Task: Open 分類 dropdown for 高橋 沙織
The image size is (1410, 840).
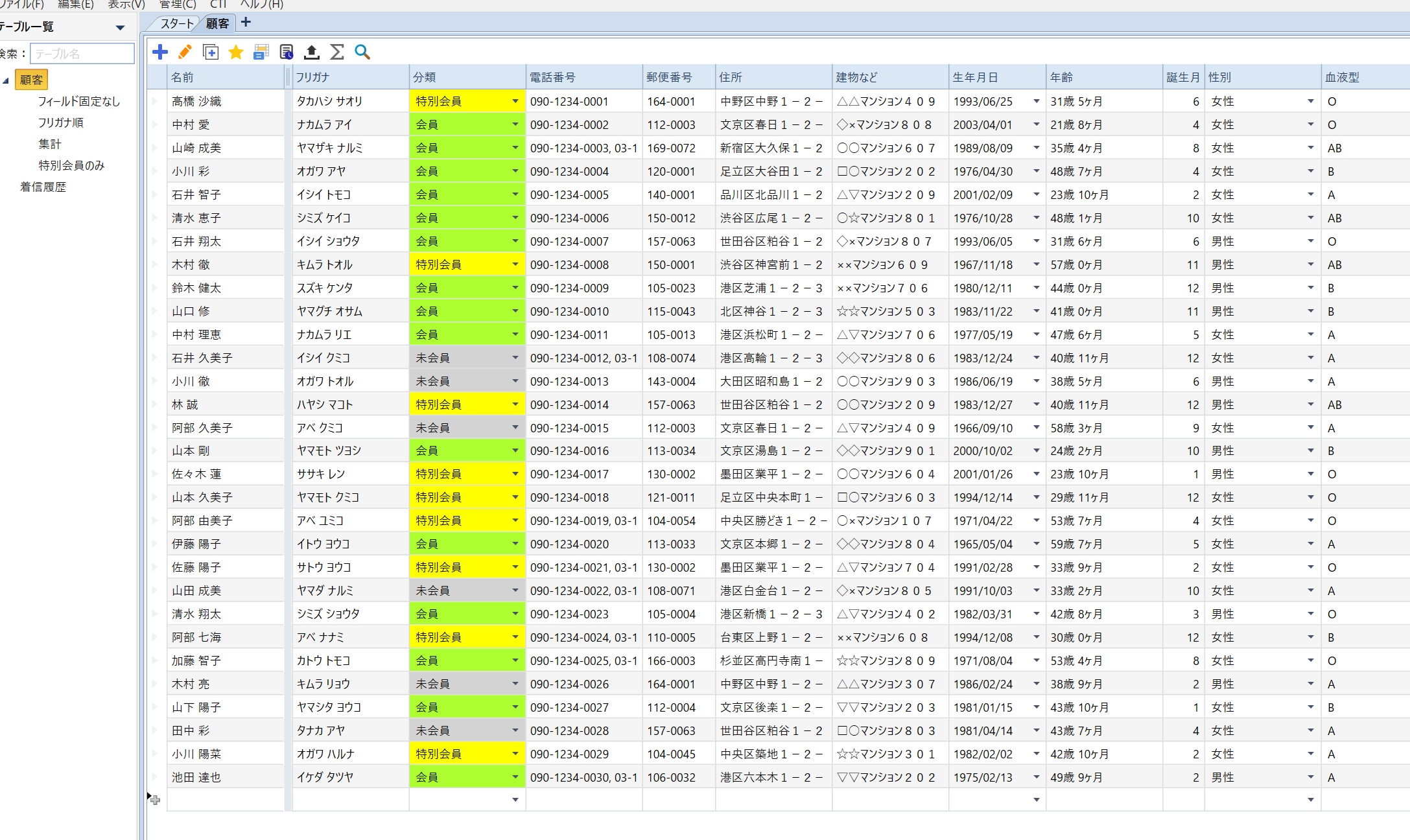Action: coord(515,101)
